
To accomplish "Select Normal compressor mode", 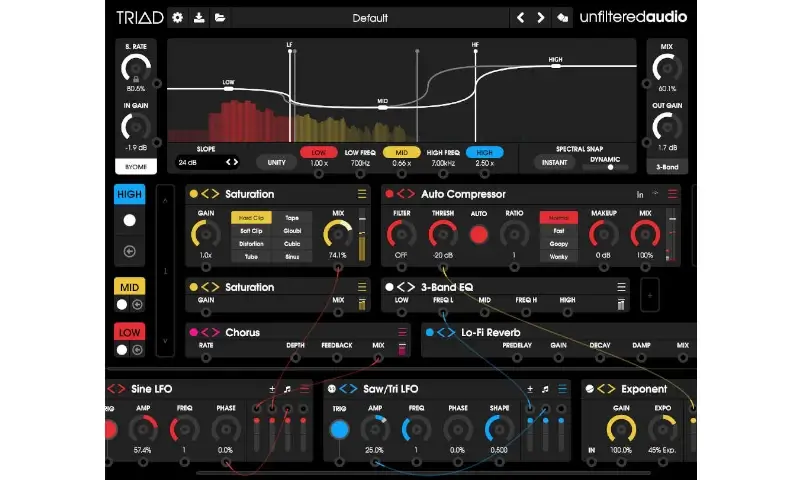I will [559, 218].
